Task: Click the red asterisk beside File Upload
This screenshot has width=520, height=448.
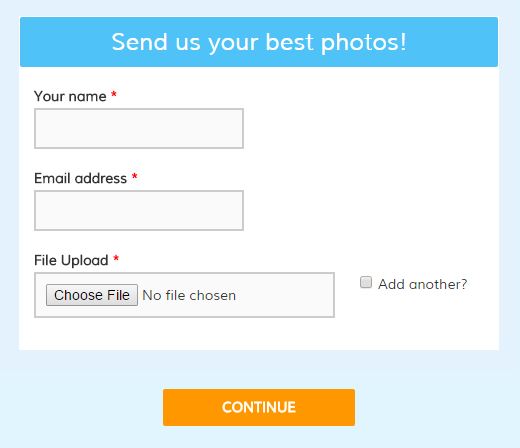Action: (116, 258)
